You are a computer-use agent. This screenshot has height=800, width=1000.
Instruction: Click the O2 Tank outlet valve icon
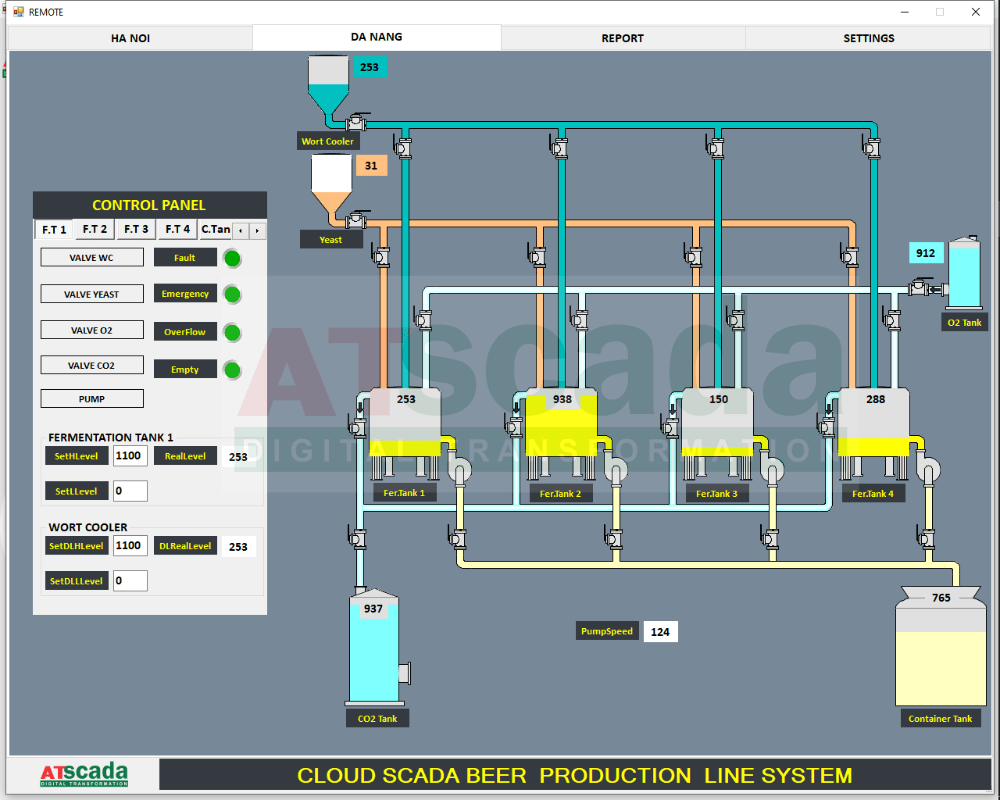tap(919, 287)
